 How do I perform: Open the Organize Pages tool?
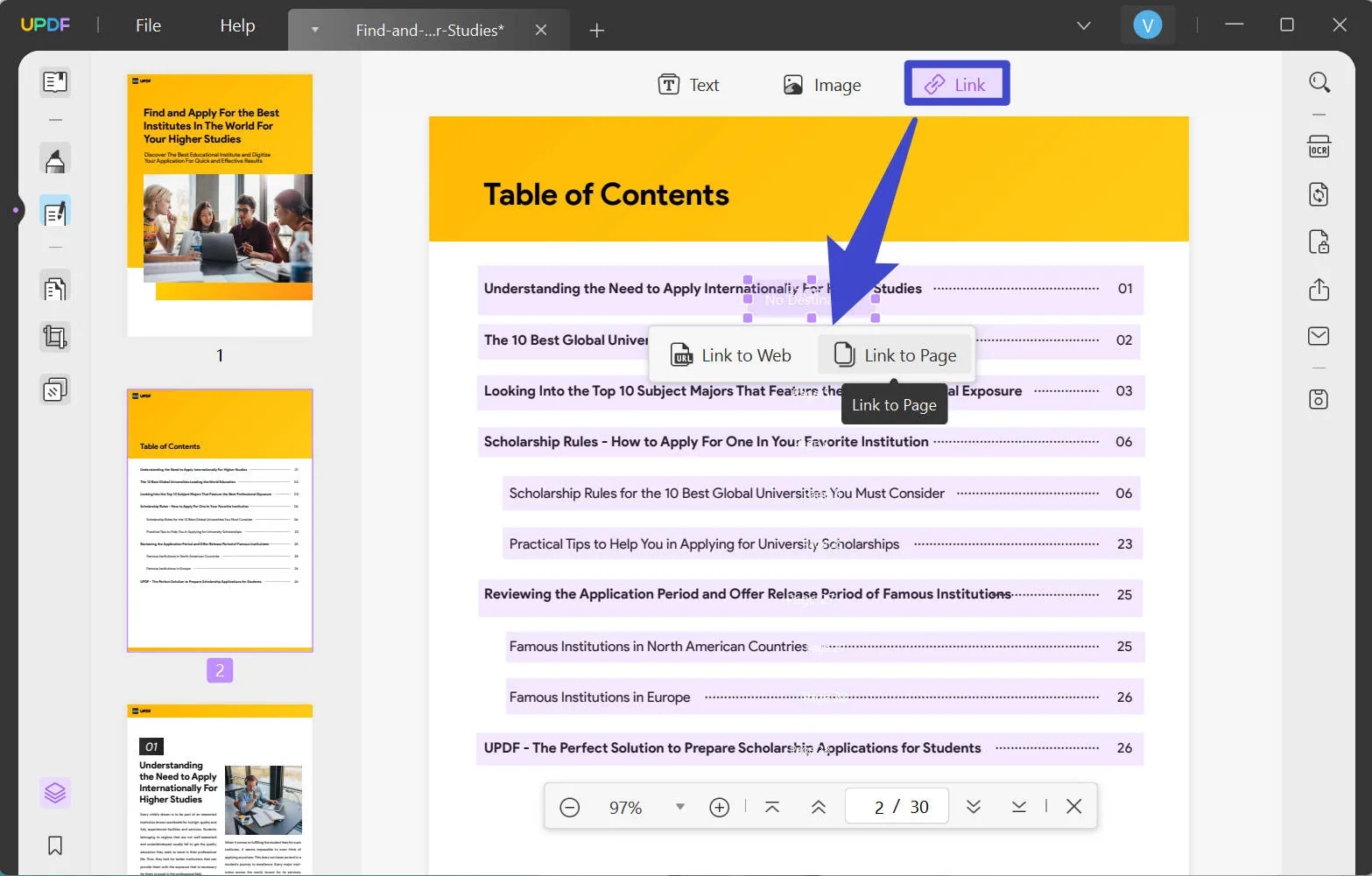pos(55,288)
